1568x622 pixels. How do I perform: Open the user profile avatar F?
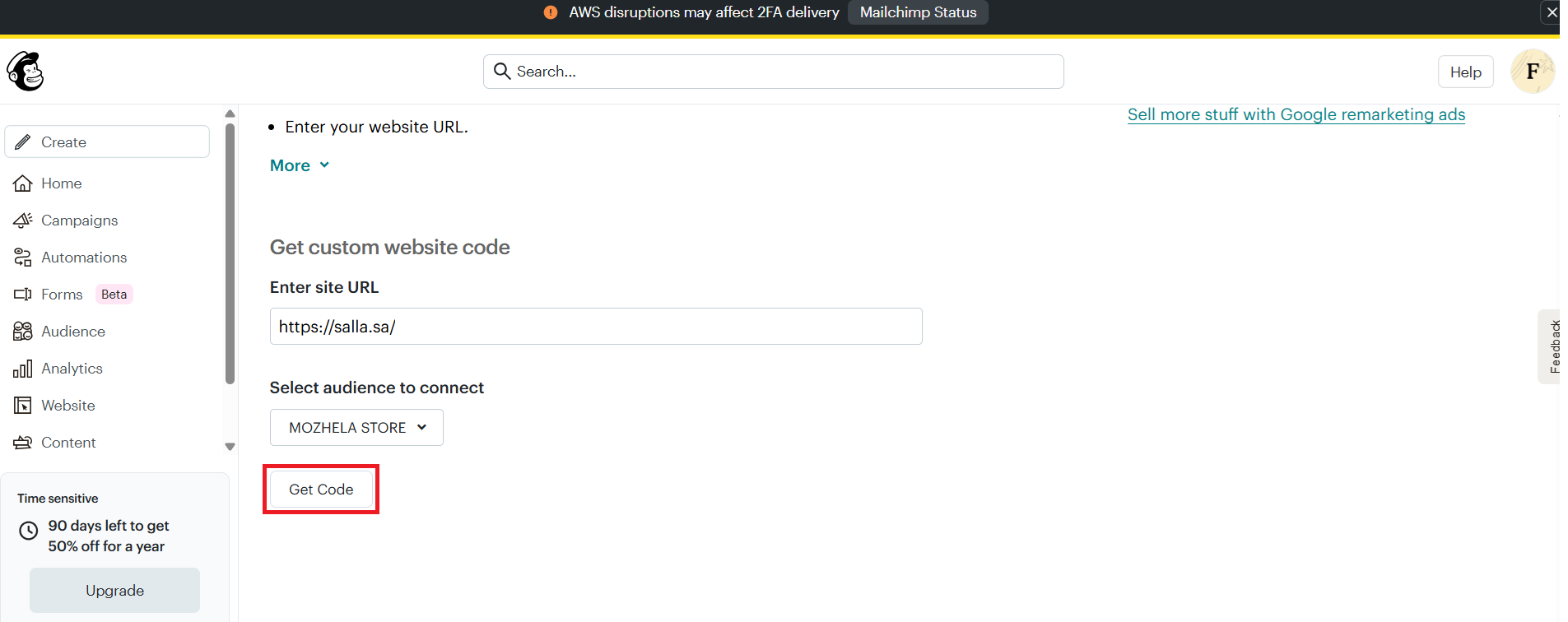click(1532, 72)
